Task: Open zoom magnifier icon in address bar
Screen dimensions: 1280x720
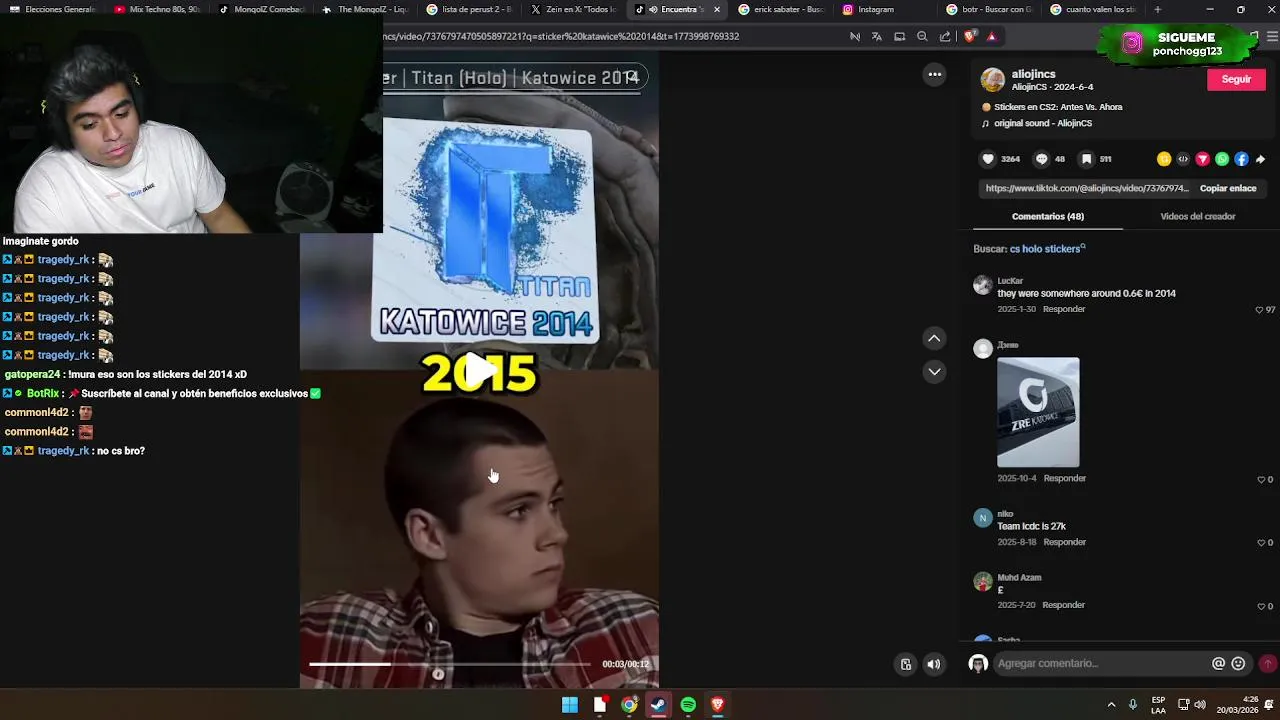Action: pos(922,36)
